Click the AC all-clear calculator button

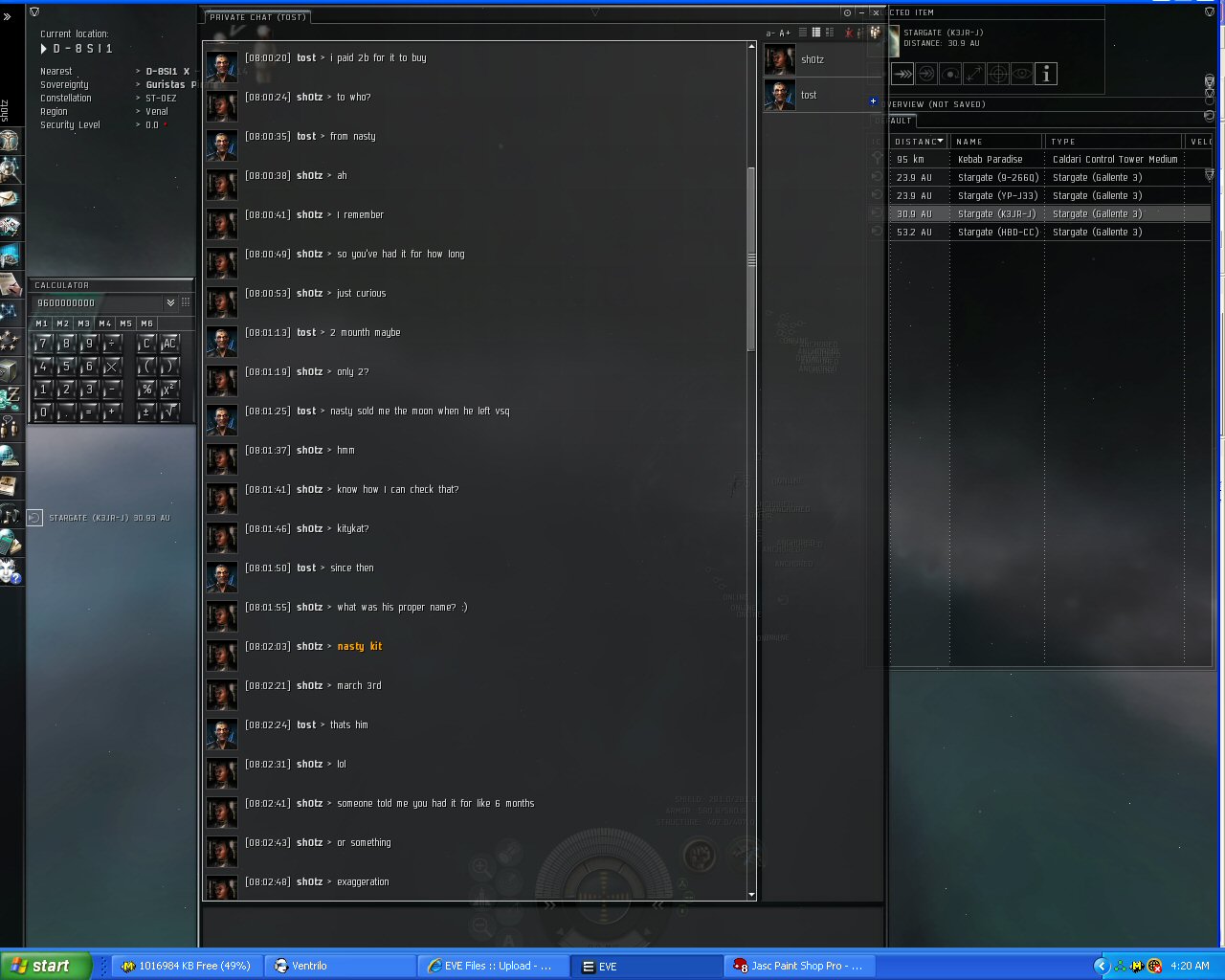coord(169,344)
